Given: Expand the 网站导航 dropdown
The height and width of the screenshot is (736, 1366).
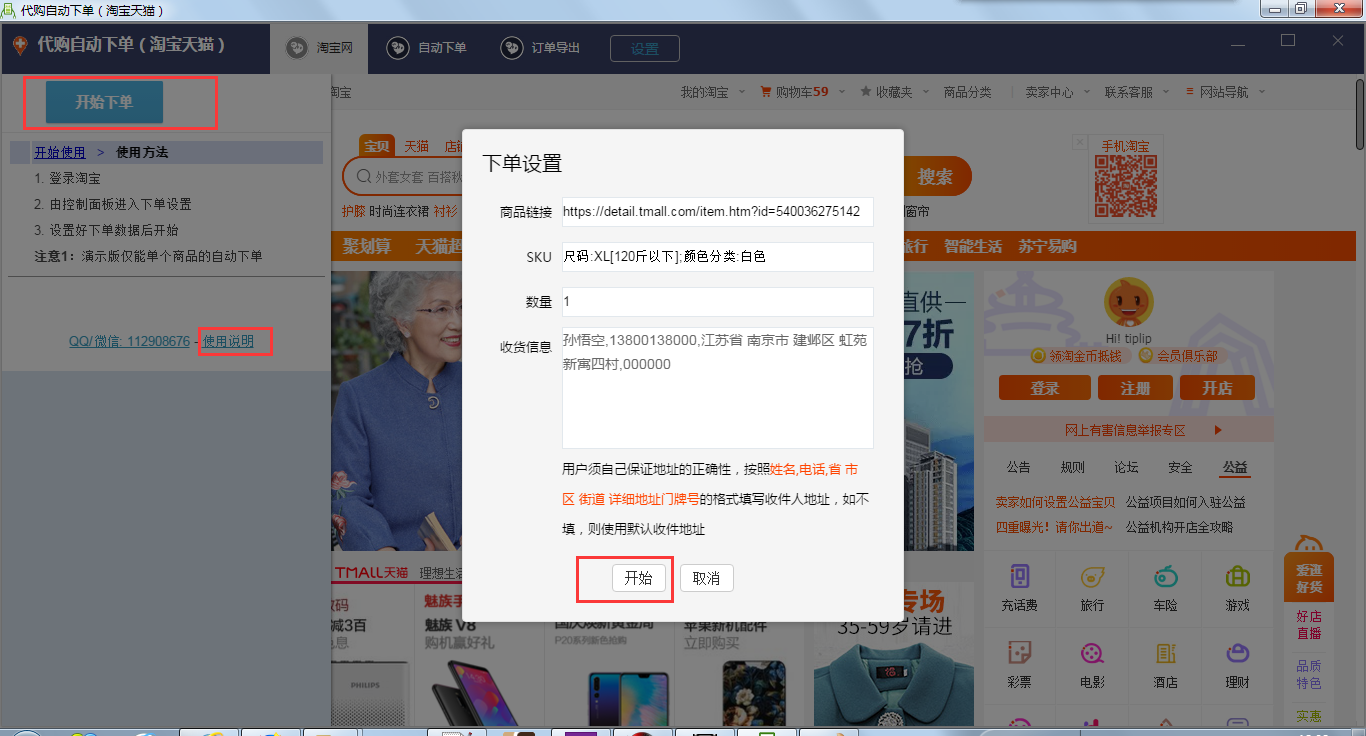Looking at the screenshot, I should click(1225, 92).
